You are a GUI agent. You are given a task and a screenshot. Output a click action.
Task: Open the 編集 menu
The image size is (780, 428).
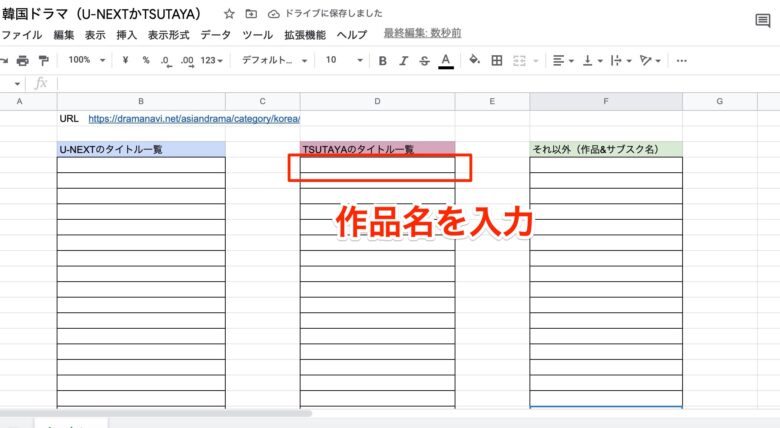coord(64,35)
